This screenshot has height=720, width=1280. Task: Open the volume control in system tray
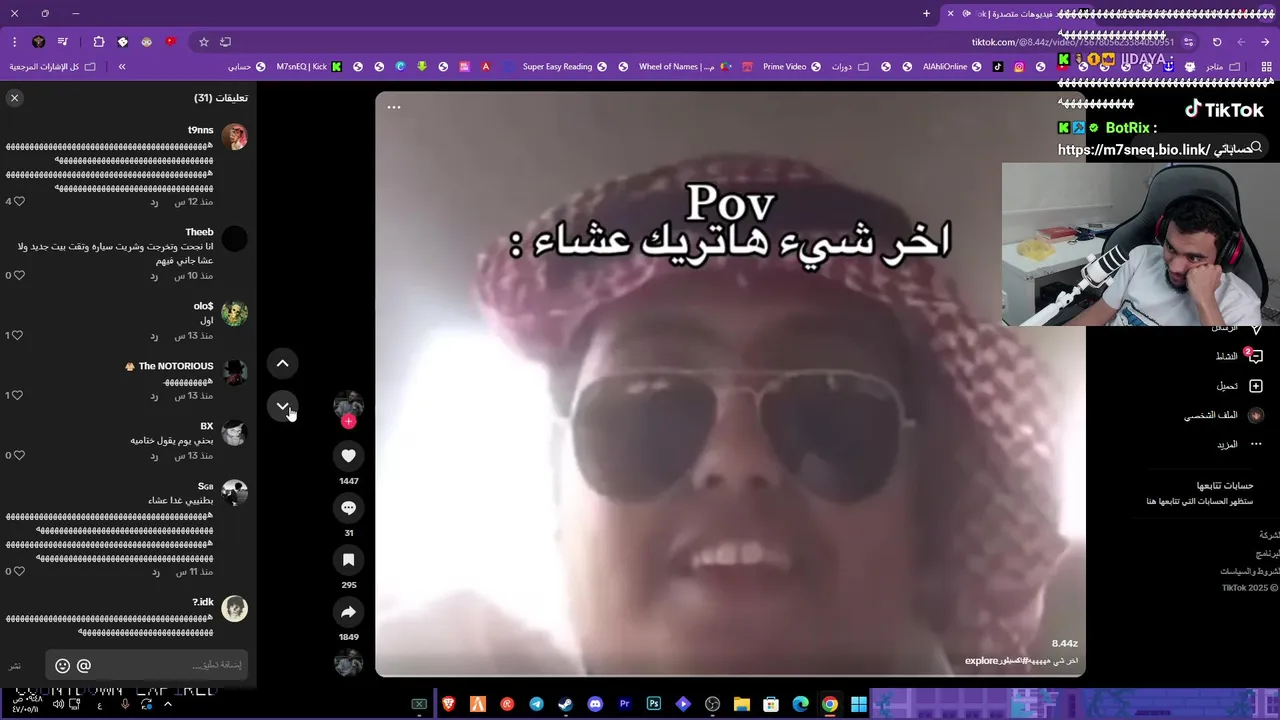(x=58, y=704)
